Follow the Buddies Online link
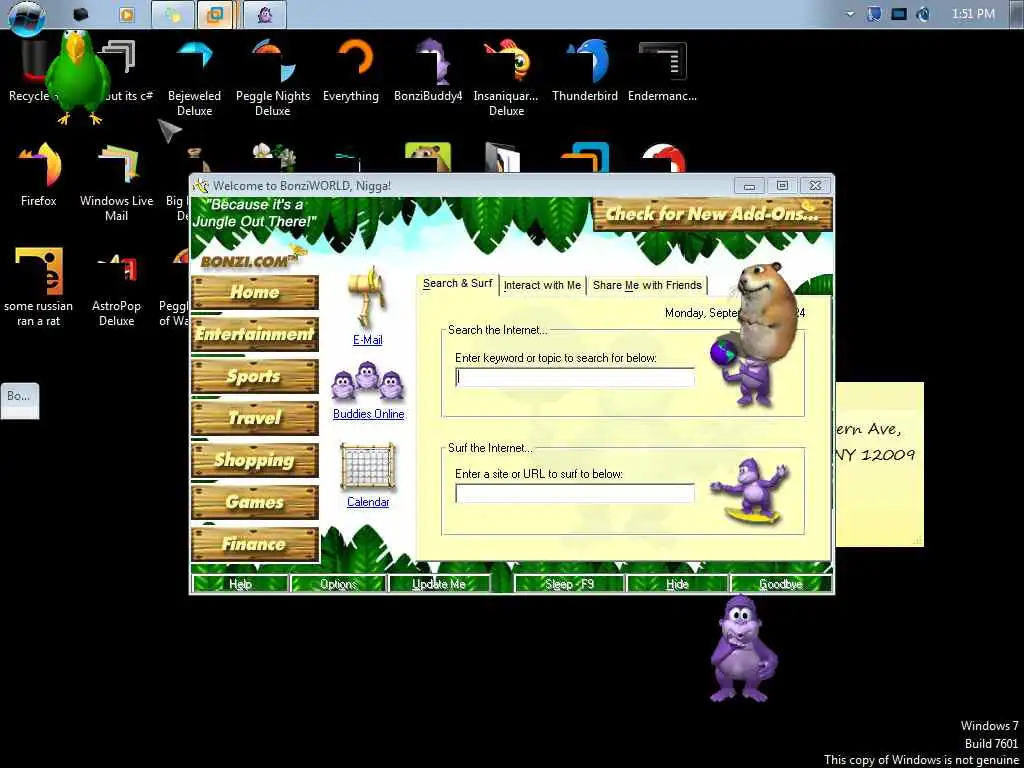1024x768 pixels. (x=368, y=414)
